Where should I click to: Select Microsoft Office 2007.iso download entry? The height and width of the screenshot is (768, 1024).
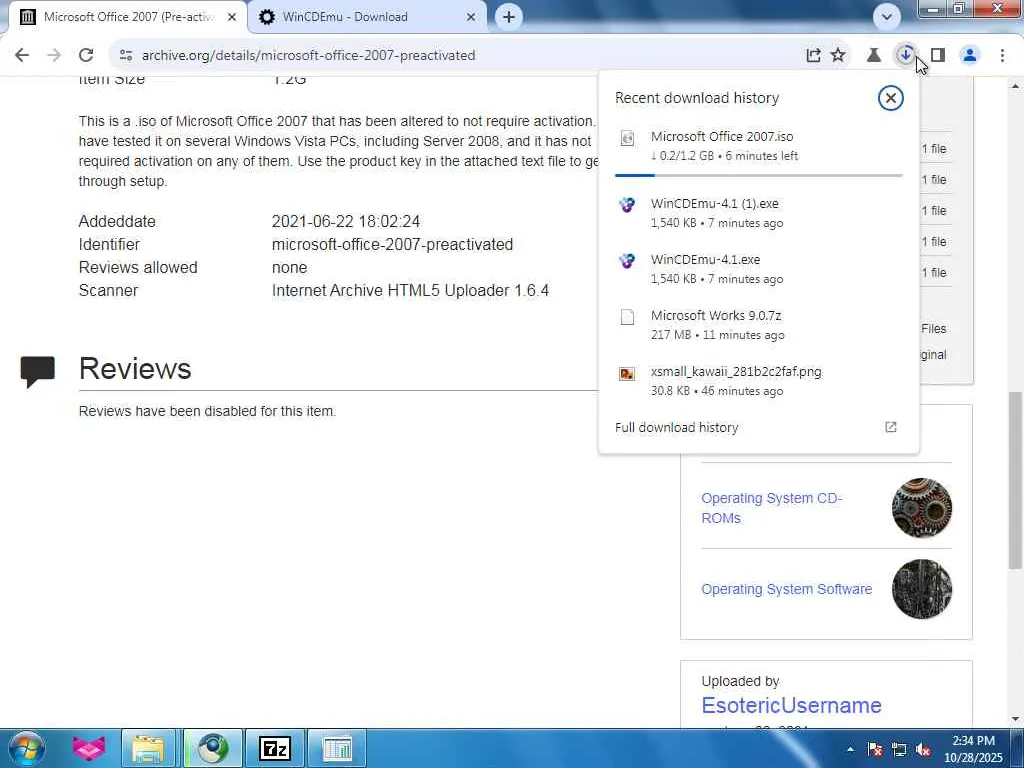758,146
